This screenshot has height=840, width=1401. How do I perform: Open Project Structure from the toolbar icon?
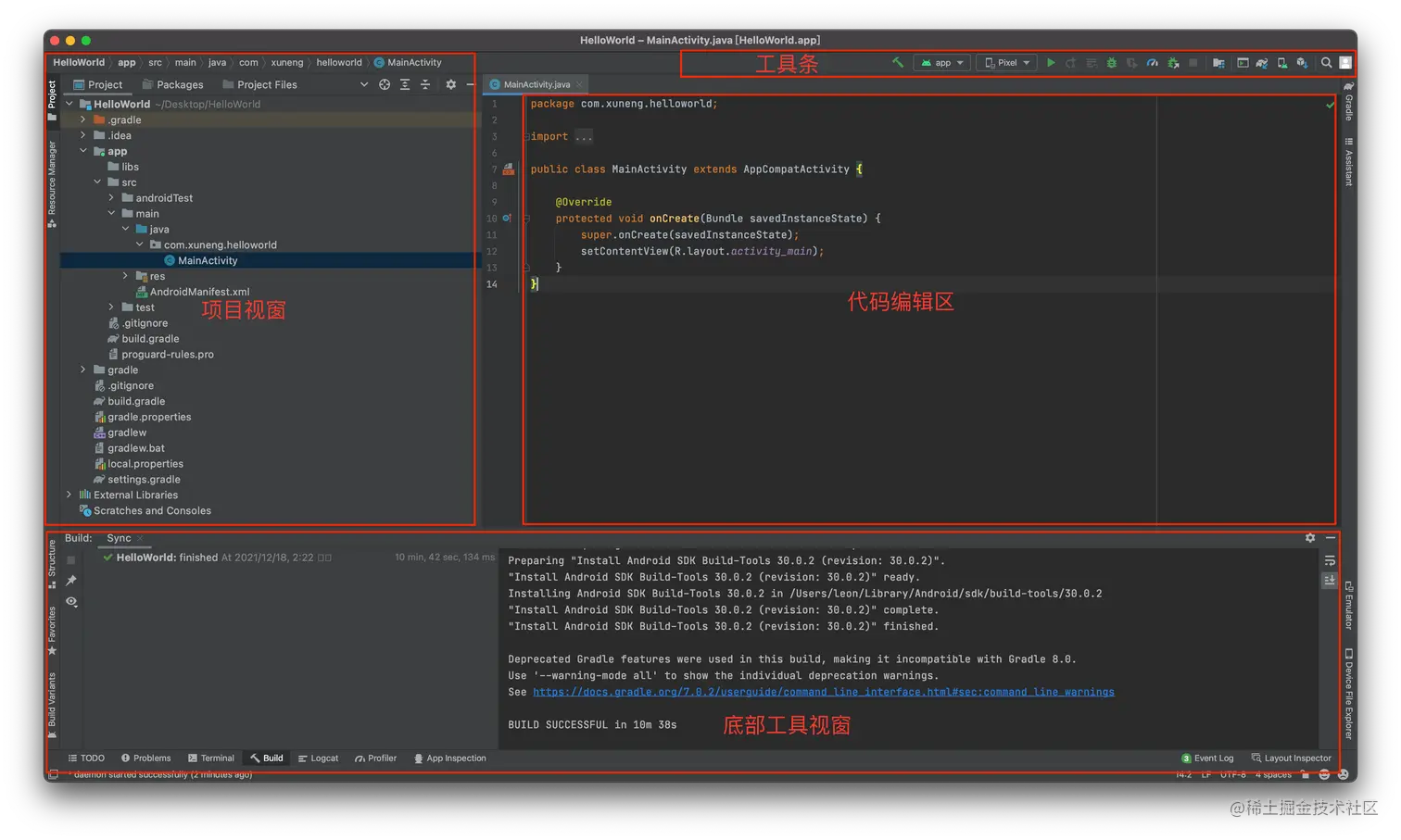(x=1218, y=63)
